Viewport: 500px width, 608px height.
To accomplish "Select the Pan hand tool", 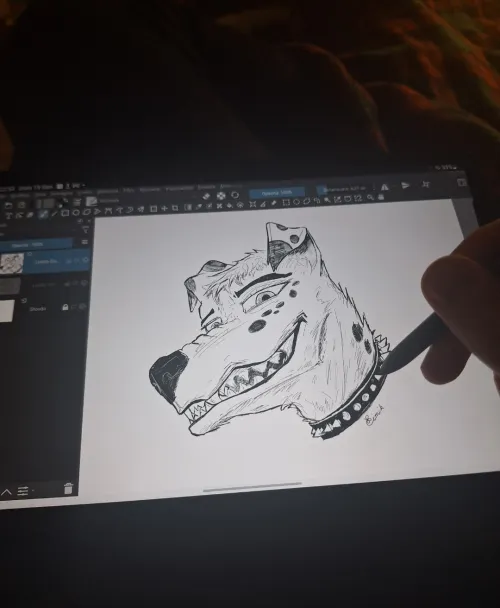I will (381, 197).
